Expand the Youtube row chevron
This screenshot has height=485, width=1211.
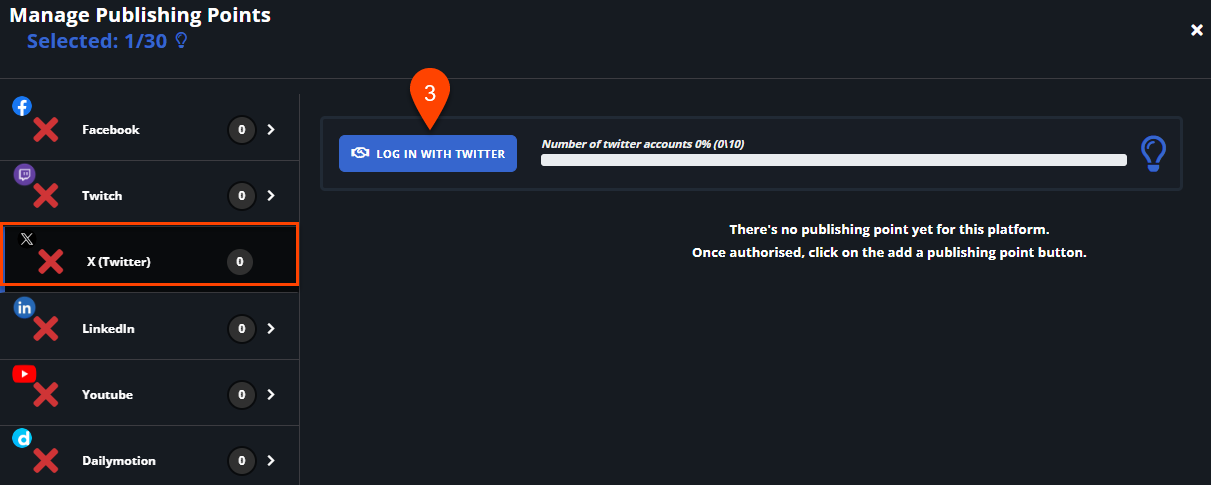tap(270, 394)
